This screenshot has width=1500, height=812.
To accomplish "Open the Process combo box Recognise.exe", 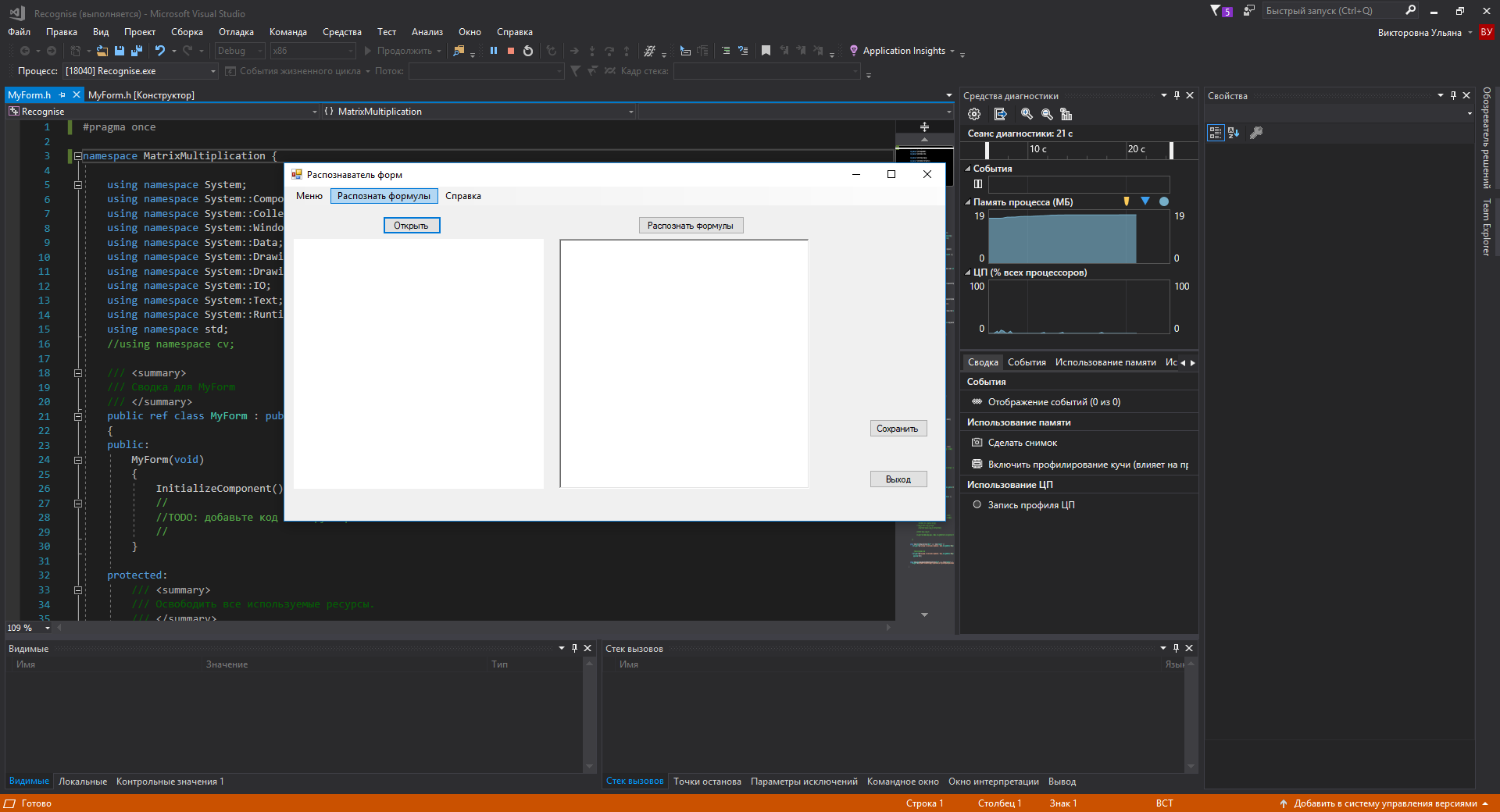I will 141,71.
